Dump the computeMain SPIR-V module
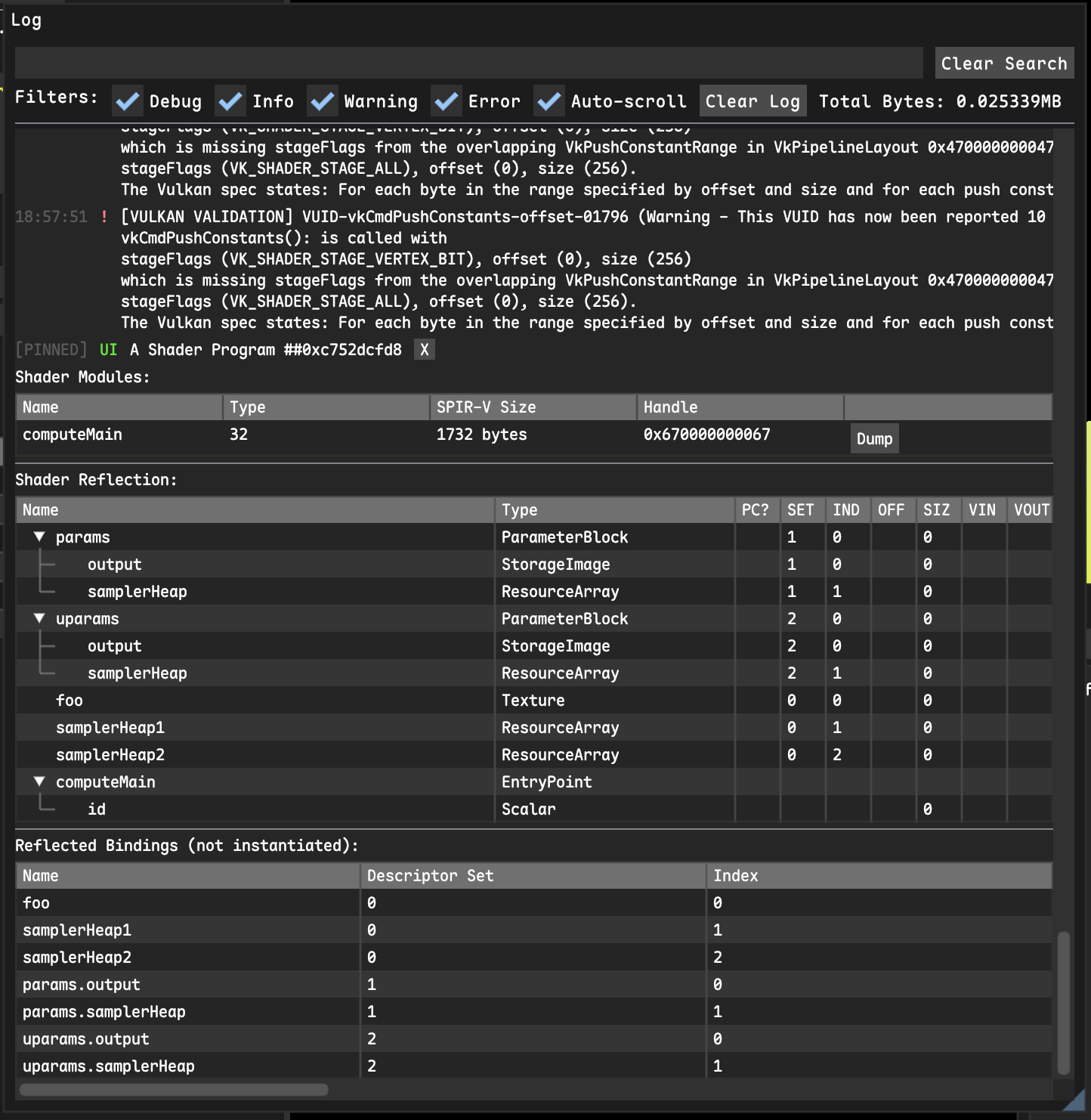This screenshot has height=1120, width=1091. (873, 438)
